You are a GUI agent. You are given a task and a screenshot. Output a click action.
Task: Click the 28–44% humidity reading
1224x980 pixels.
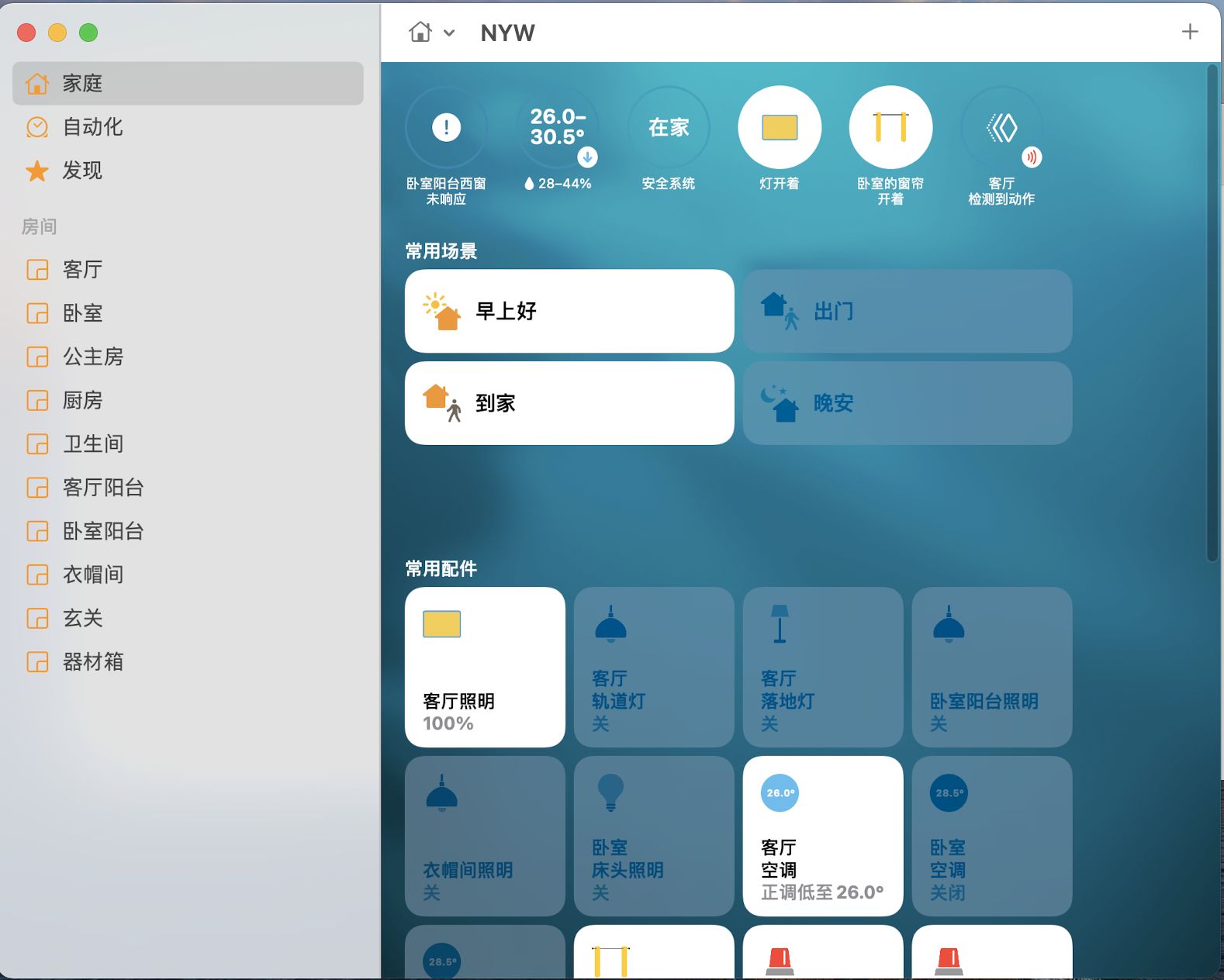558,184
